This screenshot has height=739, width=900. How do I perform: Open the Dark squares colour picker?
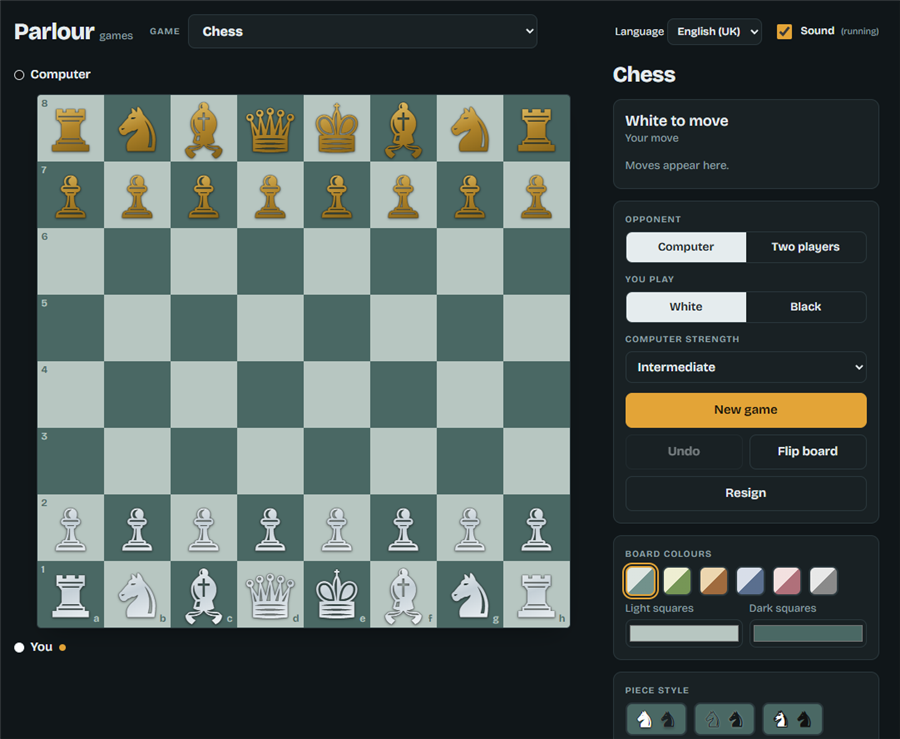click(808, 633)
